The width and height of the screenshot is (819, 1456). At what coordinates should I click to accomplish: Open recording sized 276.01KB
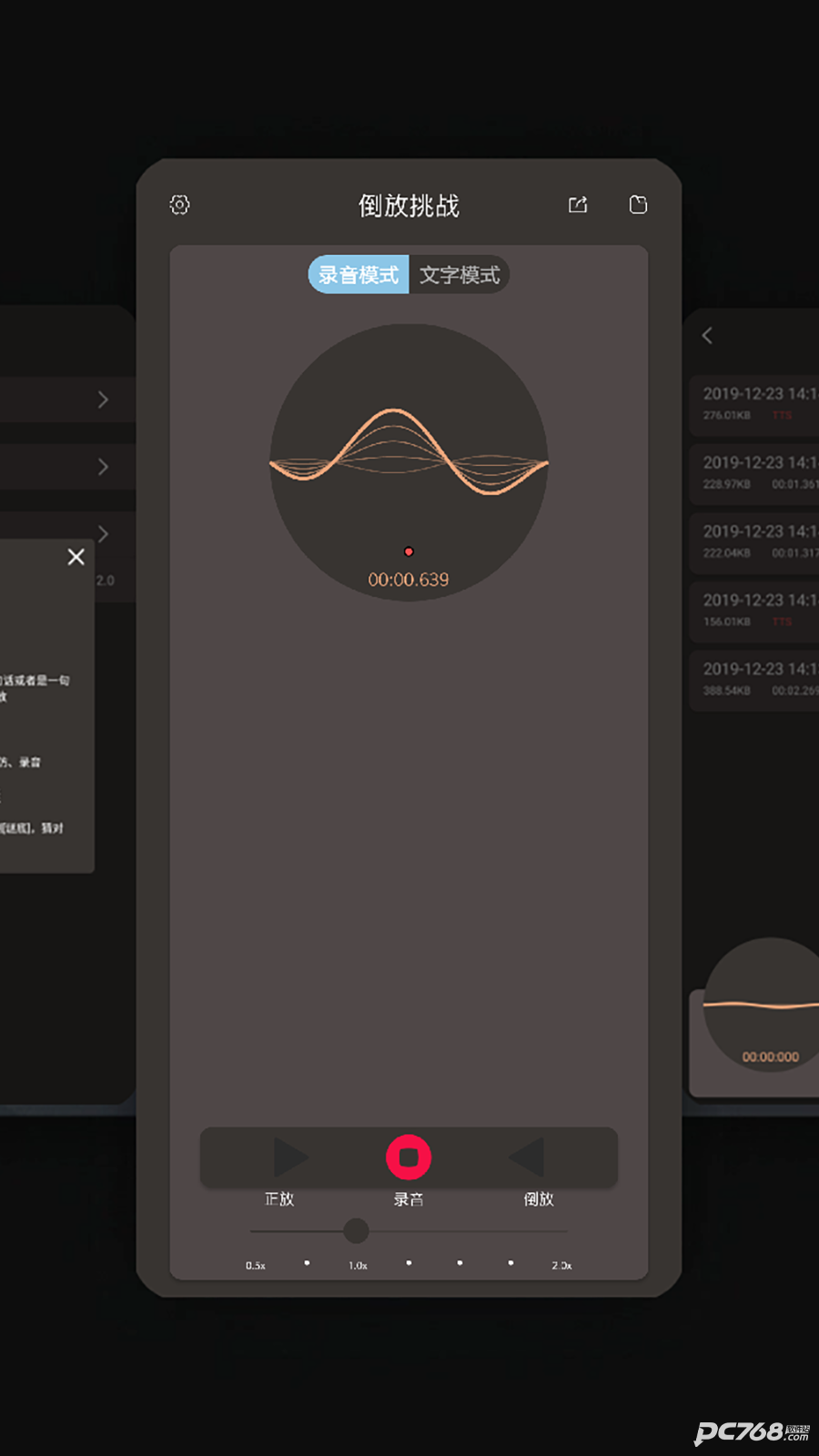point(754,403)
